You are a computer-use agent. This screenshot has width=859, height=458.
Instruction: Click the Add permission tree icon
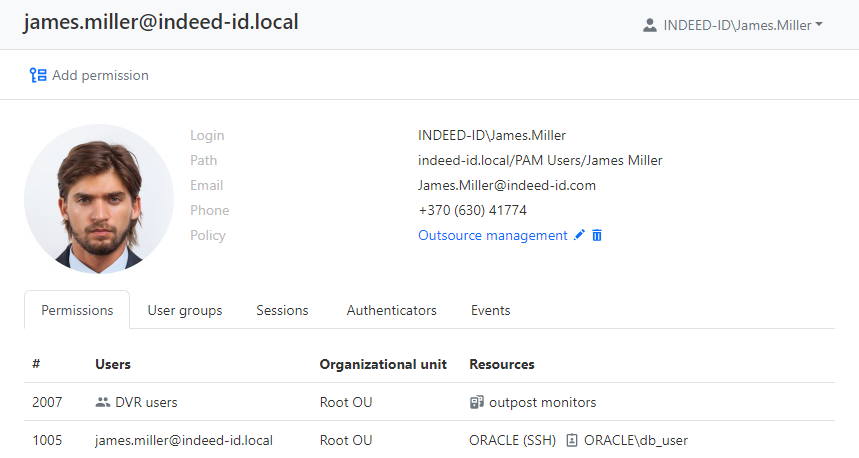pyautogui.click(x=38, y=75)
